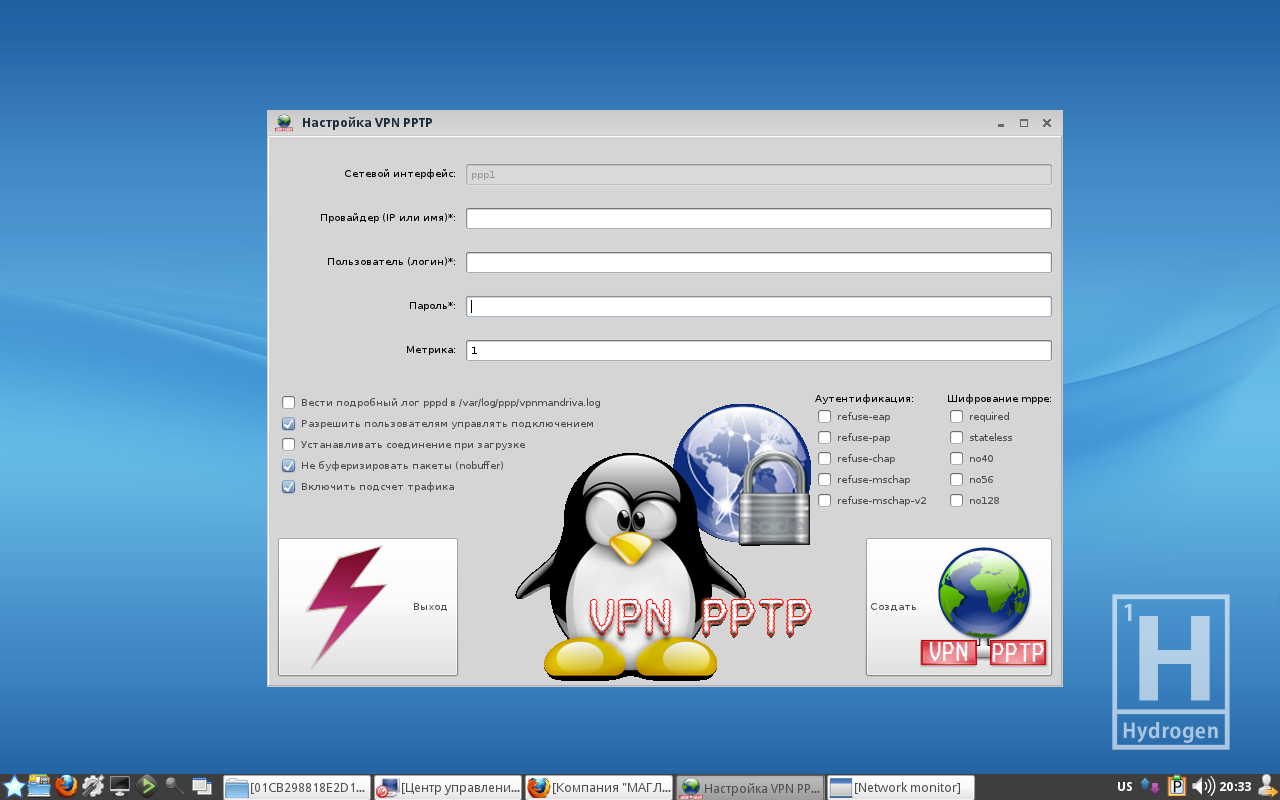Open the wrench and gear settings launcher

coord(93,786)
